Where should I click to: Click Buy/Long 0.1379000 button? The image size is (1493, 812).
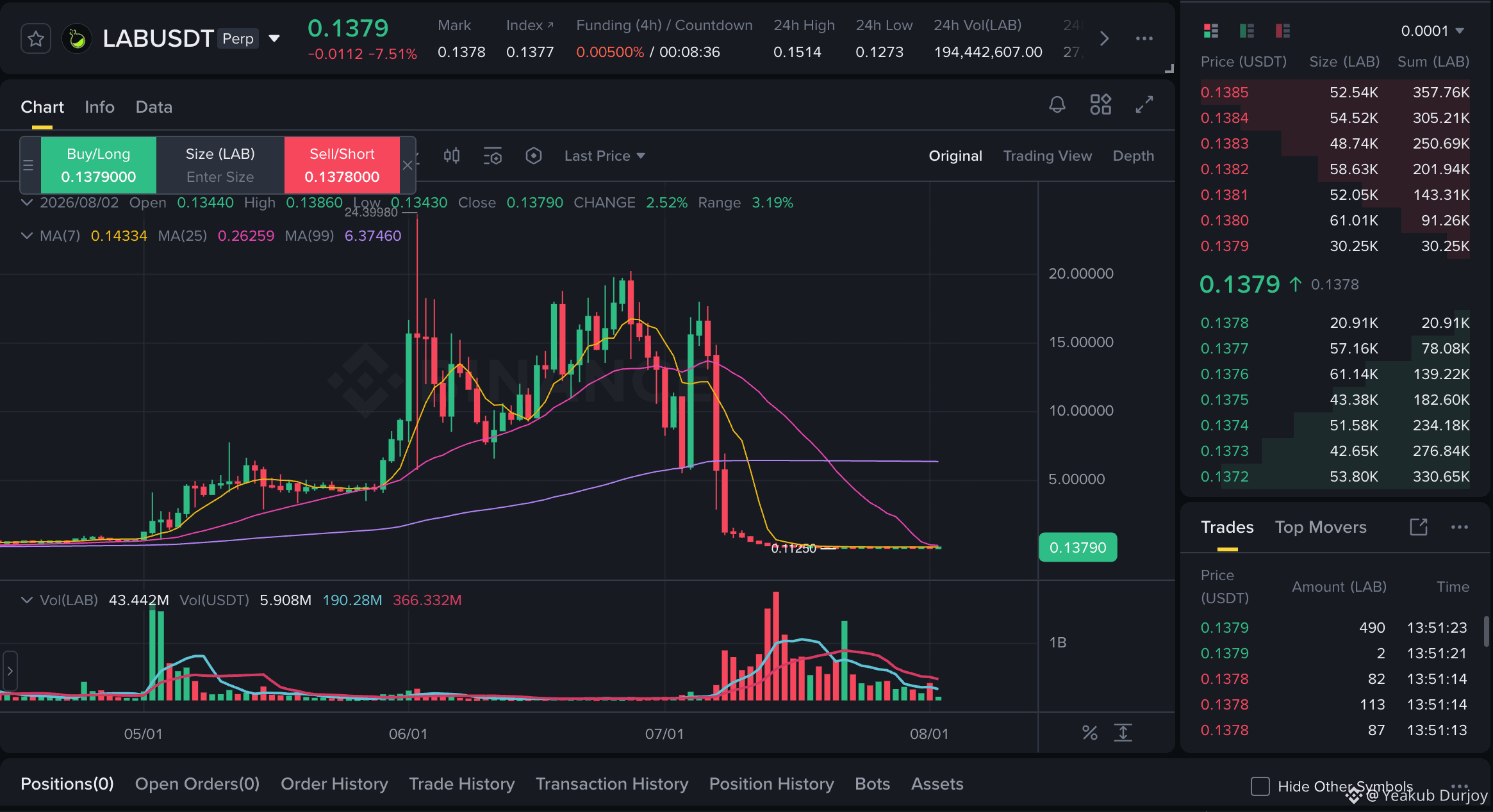pos(99,165)
